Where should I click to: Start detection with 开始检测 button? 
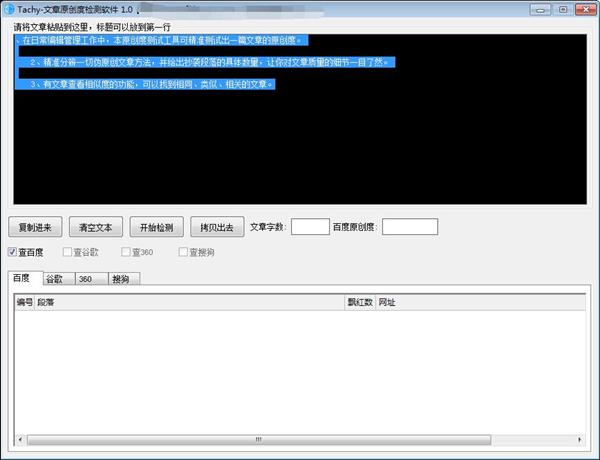tap(157, 227)
